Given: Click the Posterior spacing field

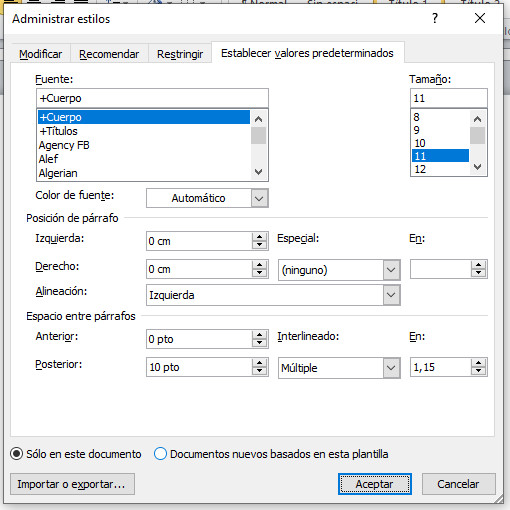Looking at the screenshot, I should (x=199, y=367).
